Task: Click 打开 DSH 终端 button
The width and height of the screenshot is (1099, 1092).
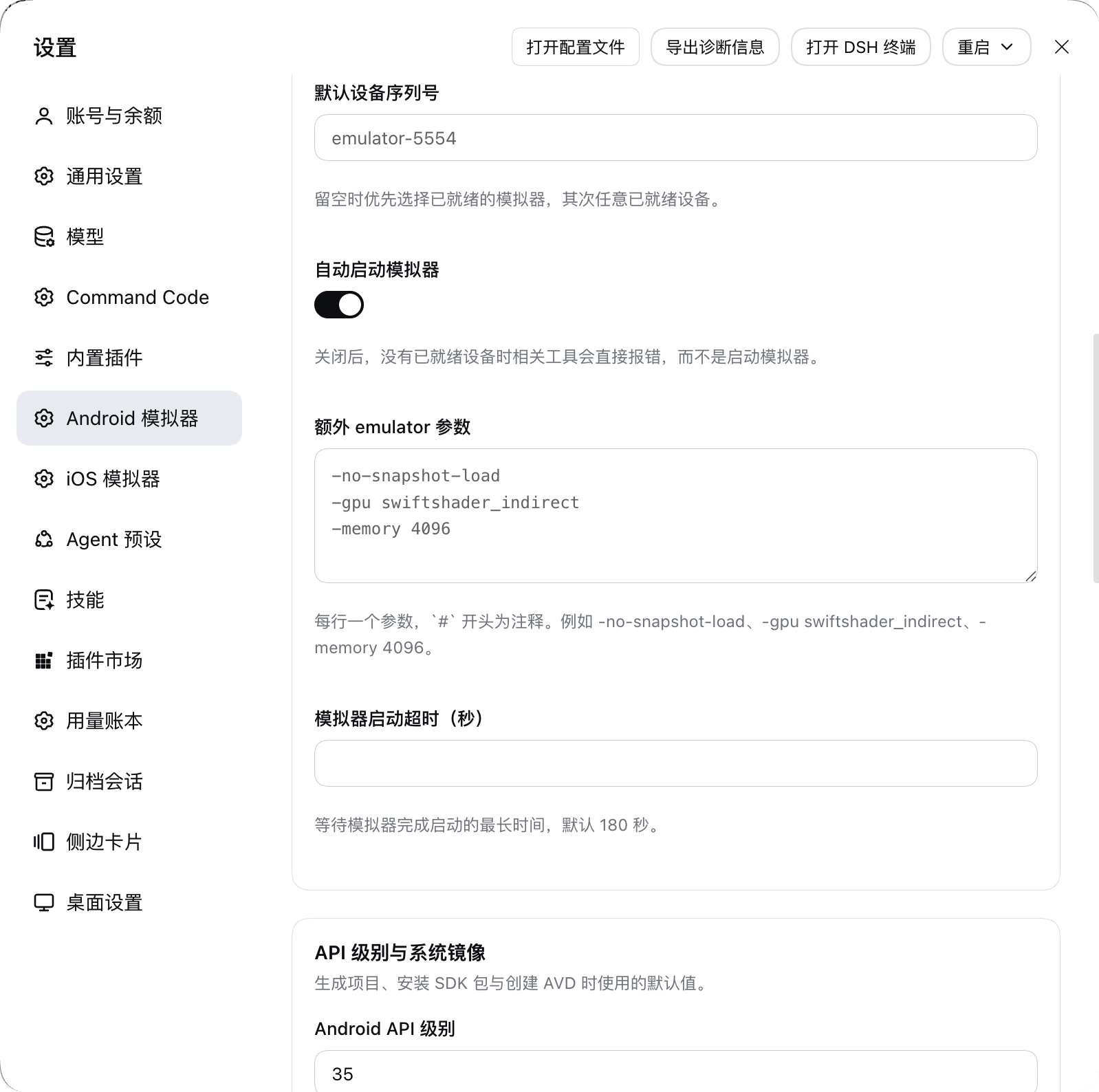Action: click(x=861, y=47)
